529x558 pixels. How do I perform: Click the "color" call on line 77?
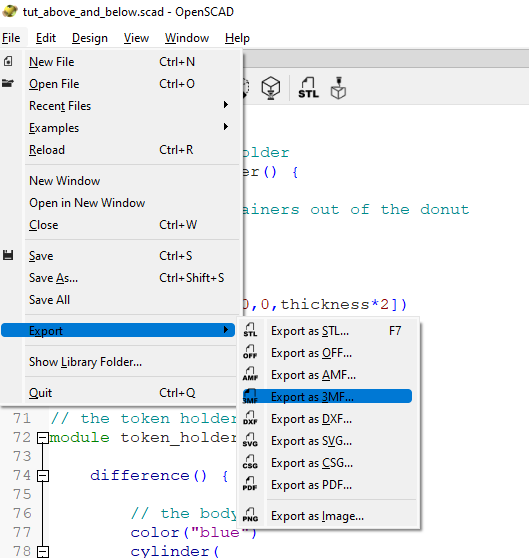pos(155,533)
